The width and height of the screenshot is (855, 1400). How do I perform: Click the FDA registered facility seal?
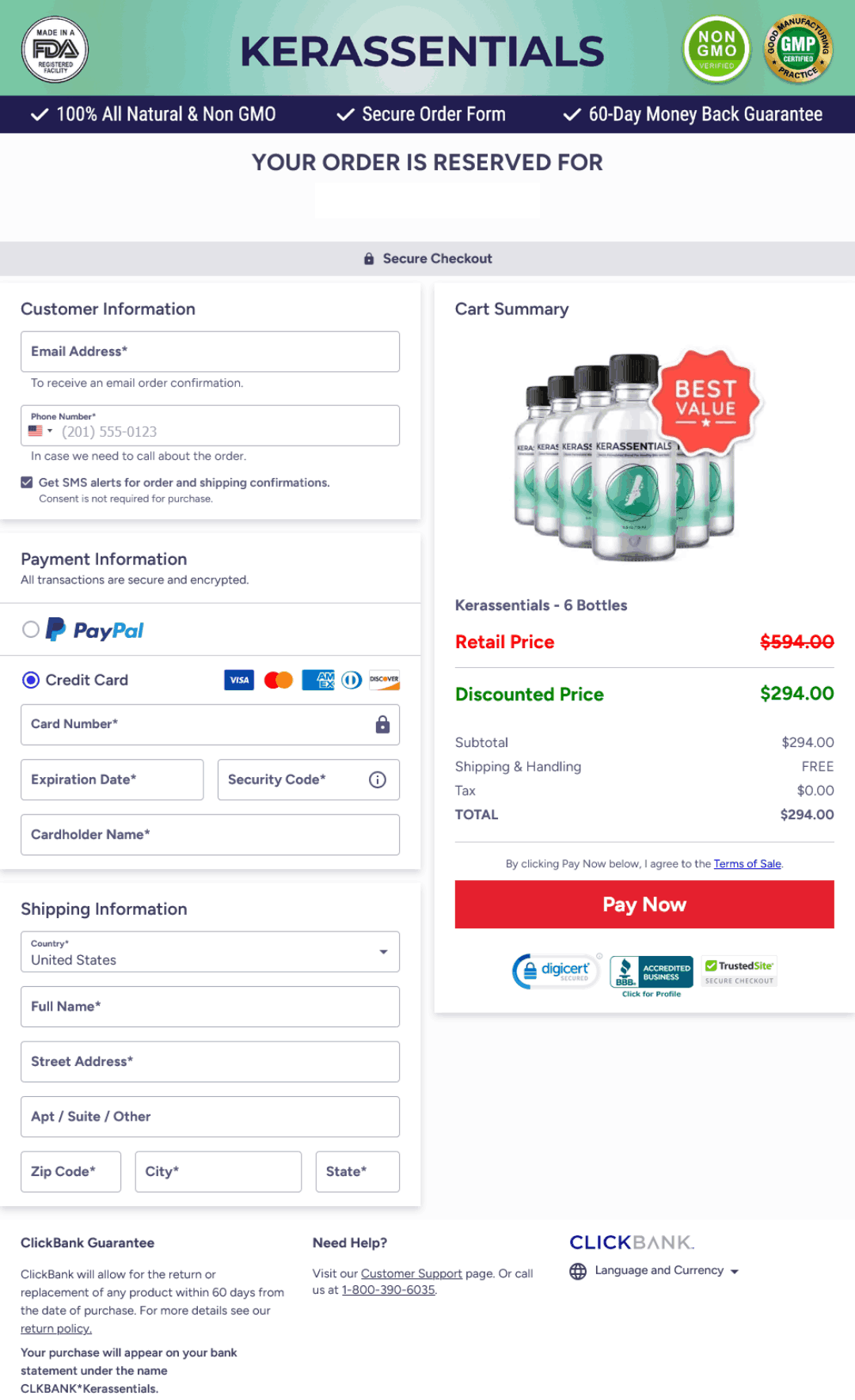pyautogui.click(x=55, y=50)
